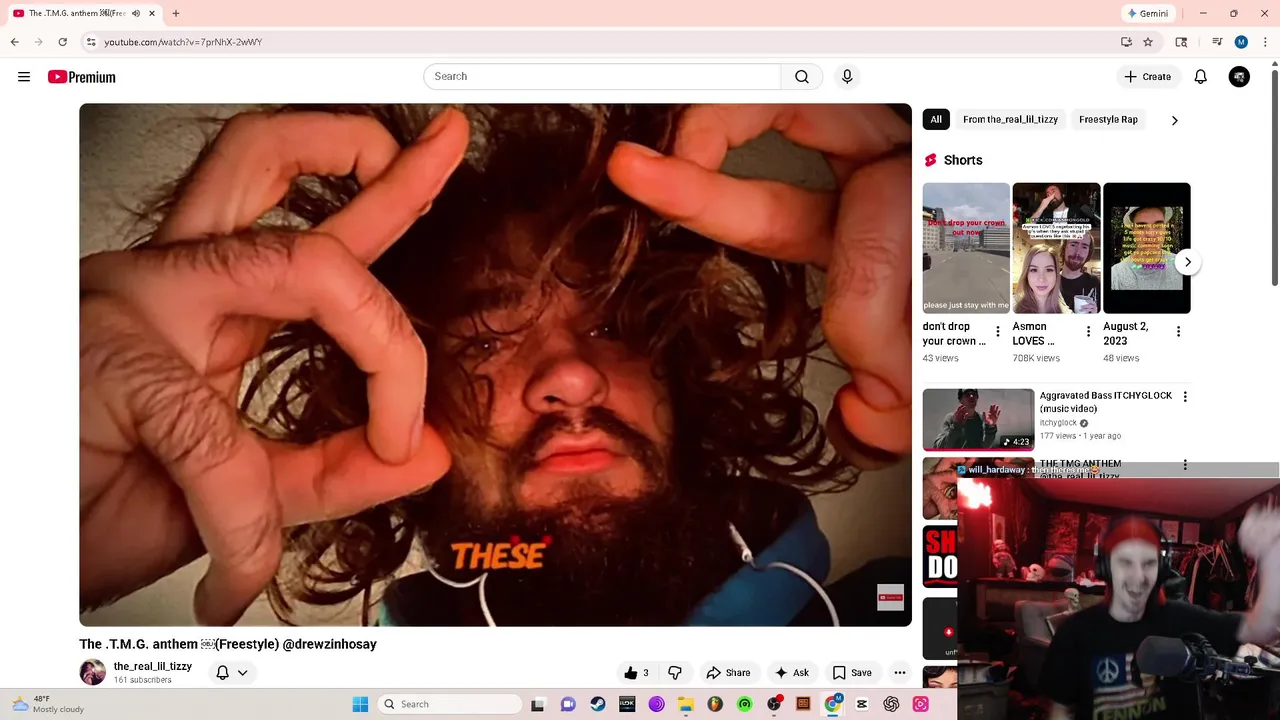Image resolution: width=1280 pixels, height=720 pixels.
Task: Open Google Lens search icon in toolbar
Action: 1181,42
